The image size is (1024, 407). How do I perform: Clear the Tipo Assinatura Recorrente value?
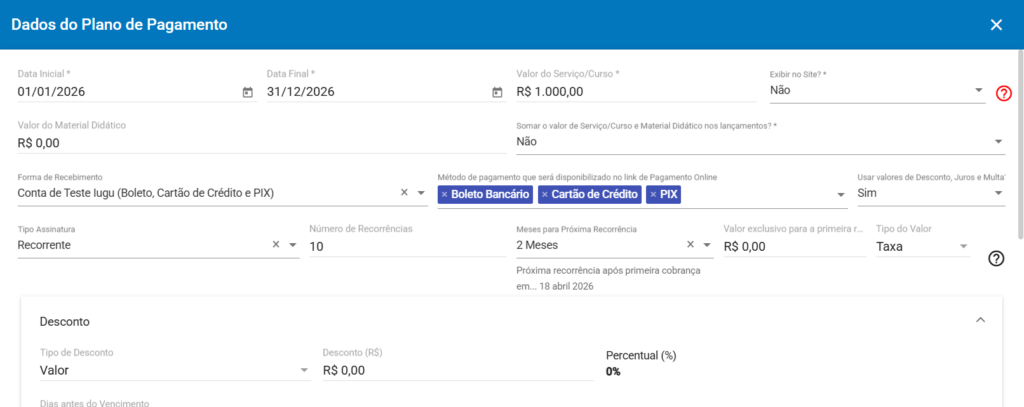(276, 245)
